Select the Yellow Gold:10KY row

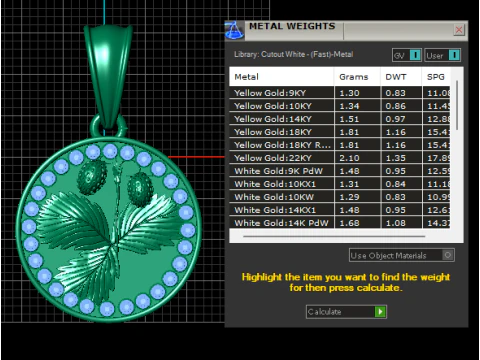click(x=340, y=106)
